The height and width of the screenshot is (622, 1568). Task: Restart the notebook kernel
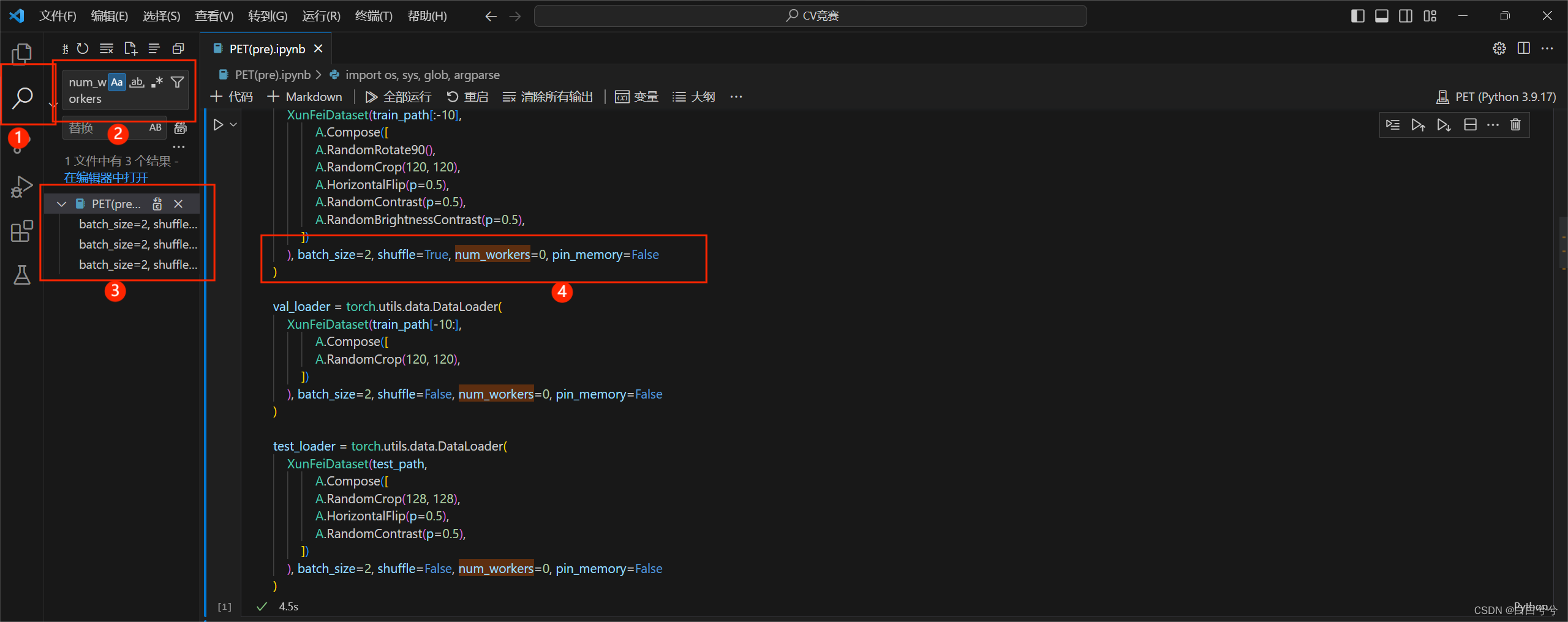pyautogui.click(x=467, y=97)
